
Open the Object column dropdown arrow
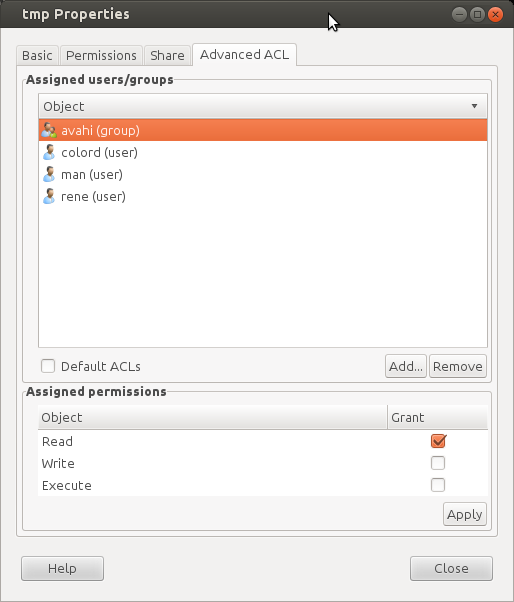point(474,106)
